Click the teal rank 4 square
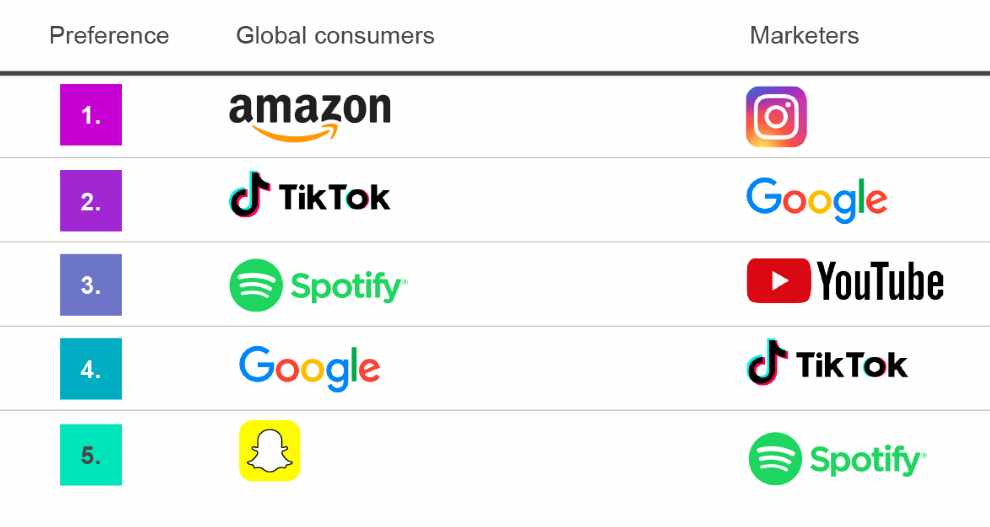This screenshot has height=527, width=990. (x=91, y=369)
